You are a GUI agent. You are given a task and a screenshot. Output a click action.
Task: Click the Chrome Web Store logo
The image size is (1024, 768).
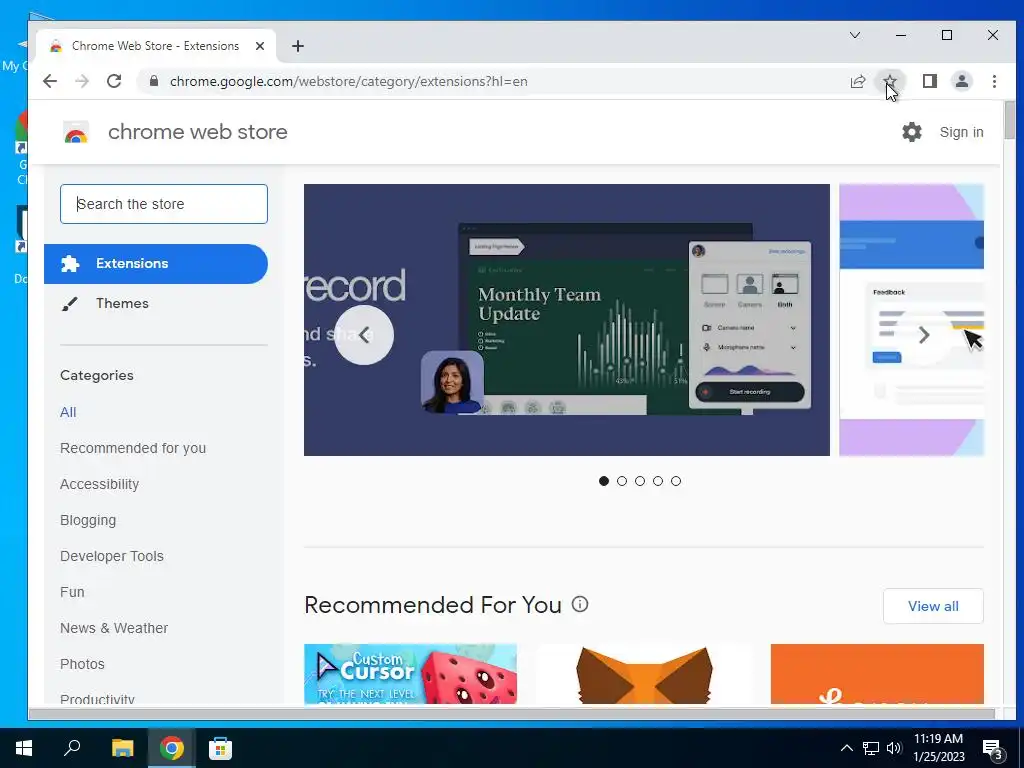tap(76, 132)
